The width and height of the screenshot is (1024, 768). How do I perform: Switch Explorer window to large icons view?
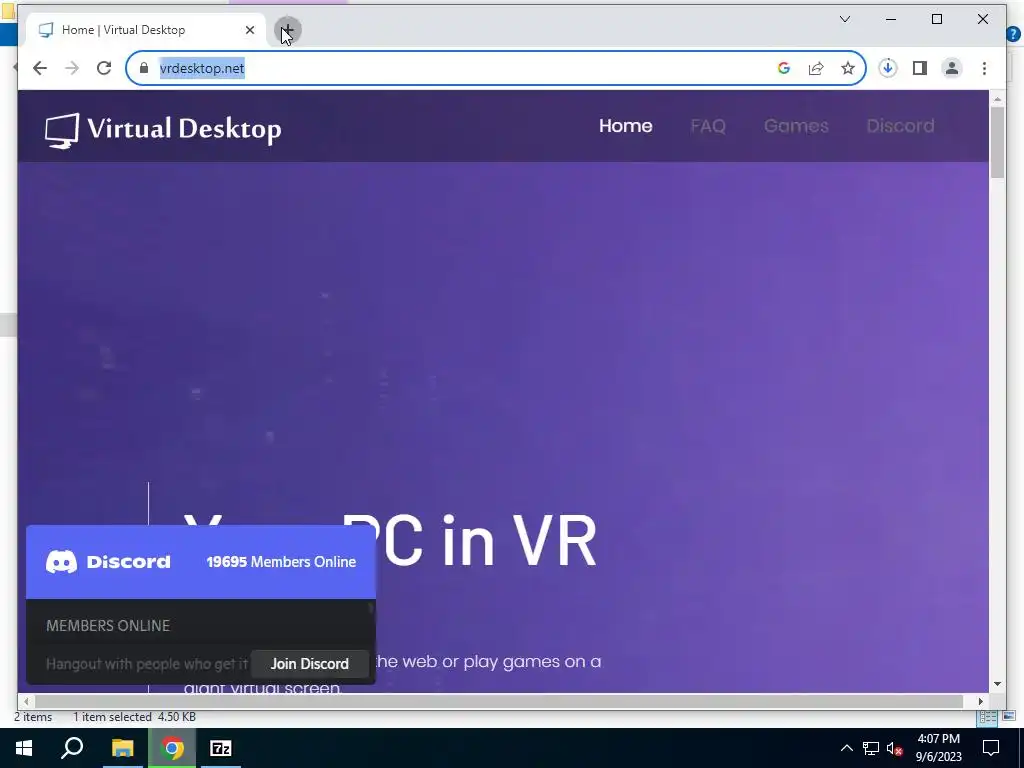point(1008,718)
